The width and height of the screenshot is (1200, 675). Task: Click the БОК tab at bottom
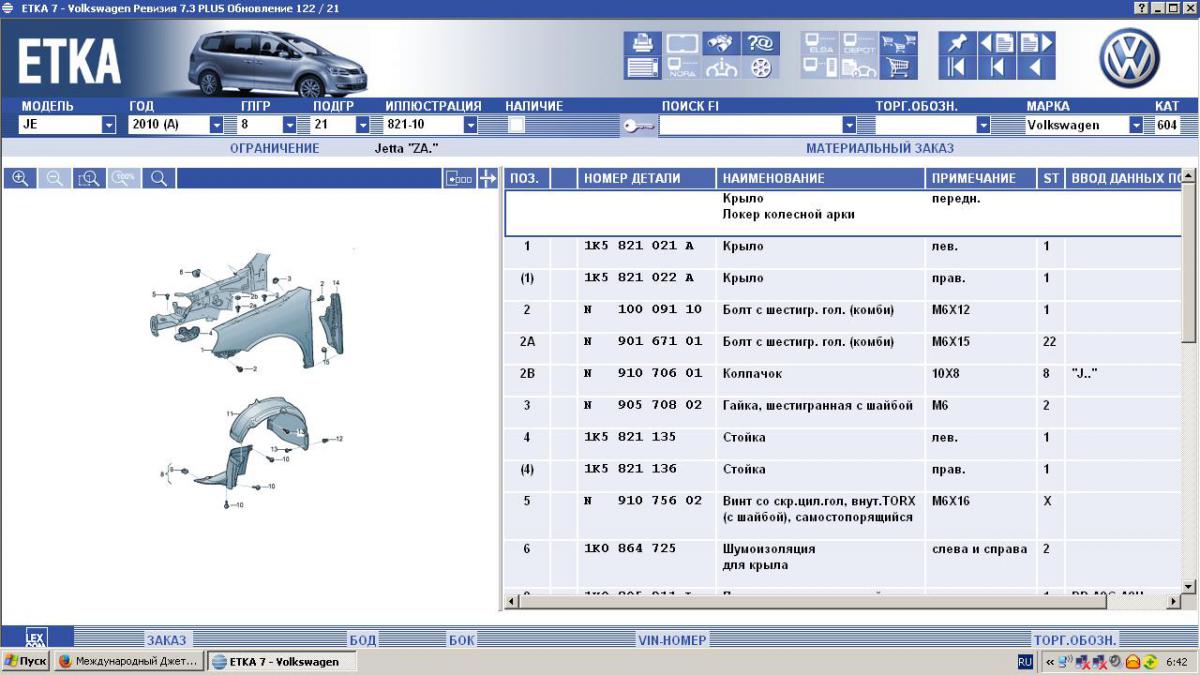(462, 640)
